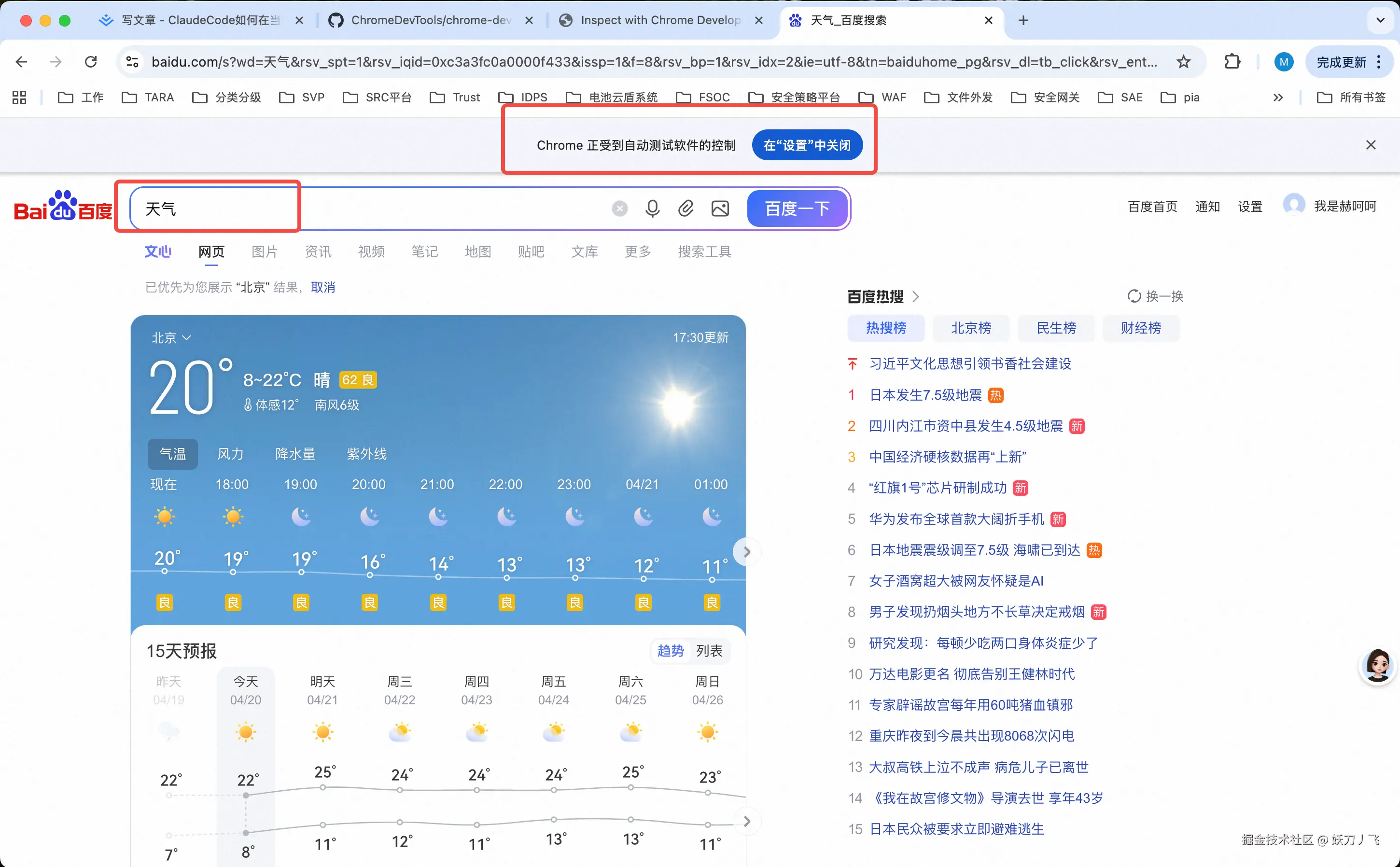Open the apps grid icon in bookmarks bar
Screen dimensions: 1400x867
click(x=19, y=98)
